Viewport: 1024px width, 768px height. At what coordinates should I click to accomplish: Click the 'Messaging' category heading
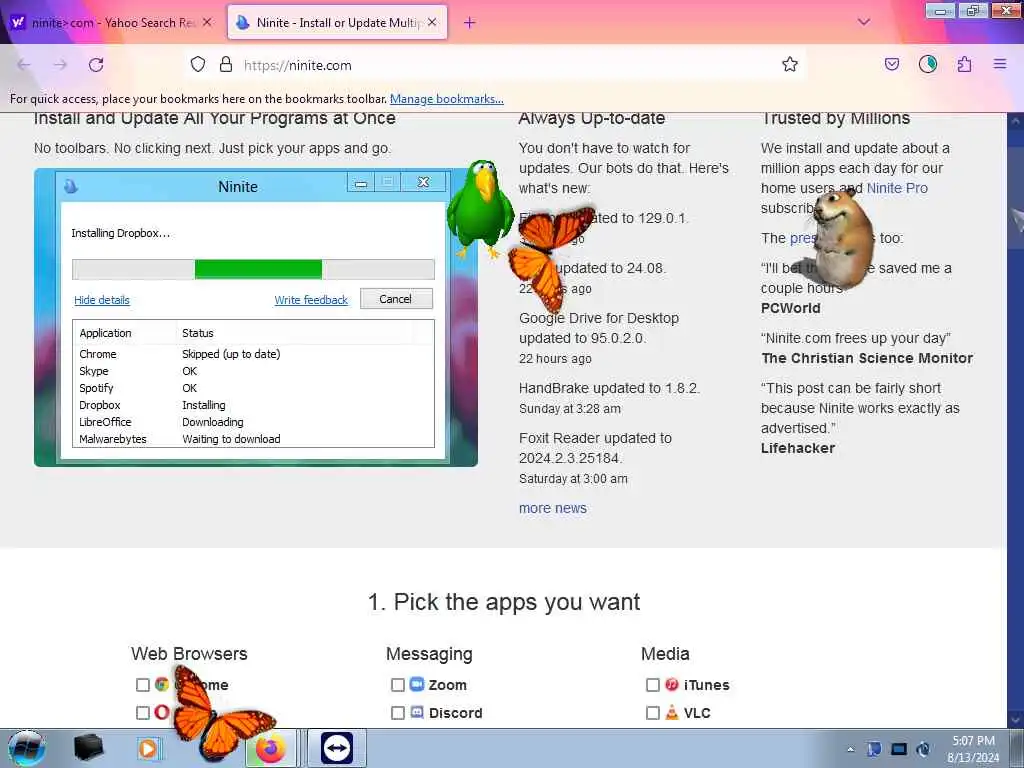(x=429, y=654)
